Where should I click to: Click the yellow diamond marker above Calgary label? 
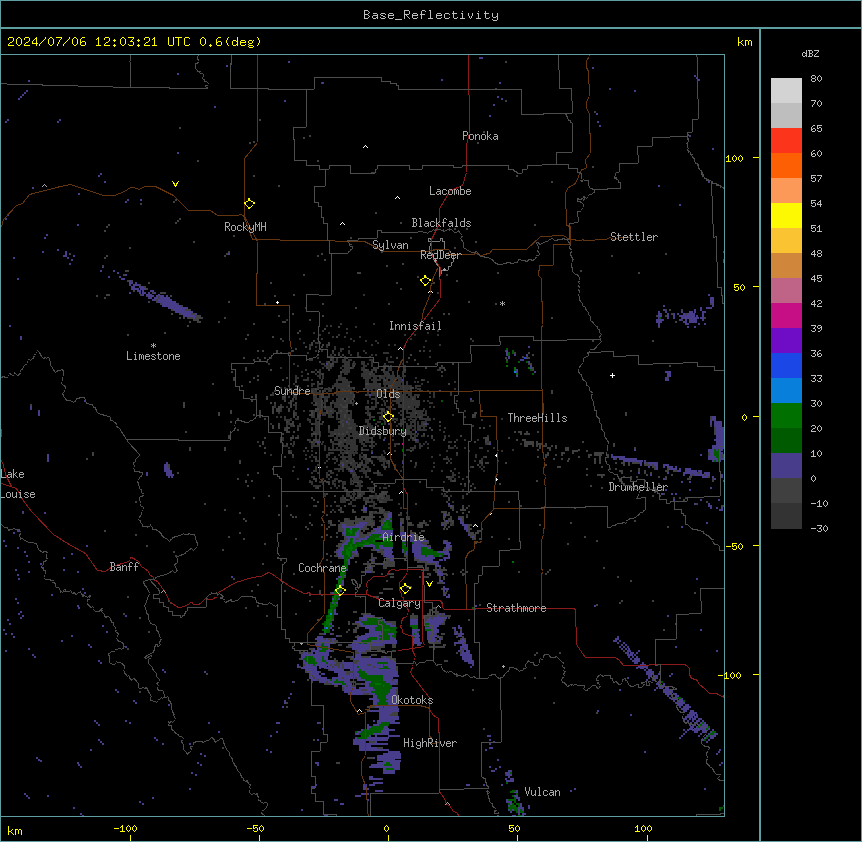405,589
